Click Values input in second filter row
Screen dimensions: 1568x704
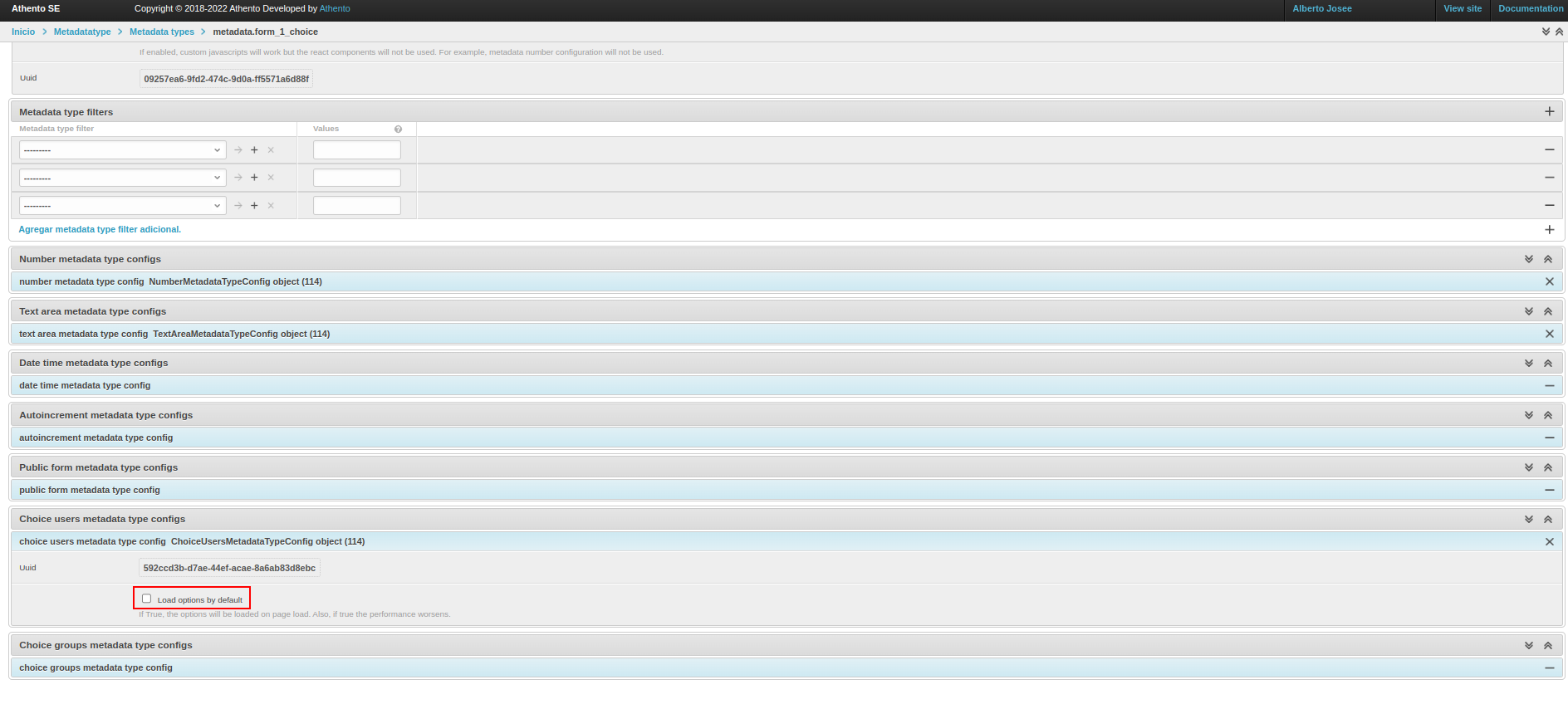pyautogui.click(x=356, y=178)
